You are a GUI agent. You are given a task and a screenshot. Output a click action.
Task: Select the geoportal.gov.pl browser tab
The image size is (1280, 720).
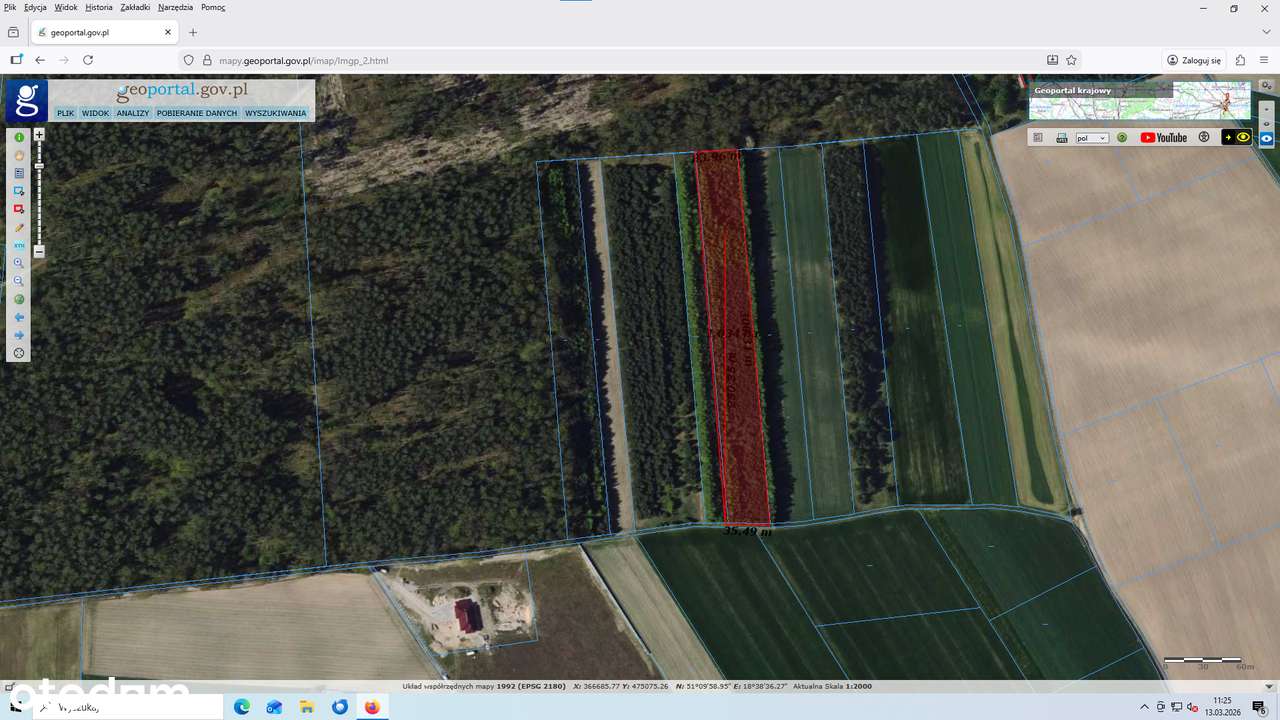[x=104, y=32]
